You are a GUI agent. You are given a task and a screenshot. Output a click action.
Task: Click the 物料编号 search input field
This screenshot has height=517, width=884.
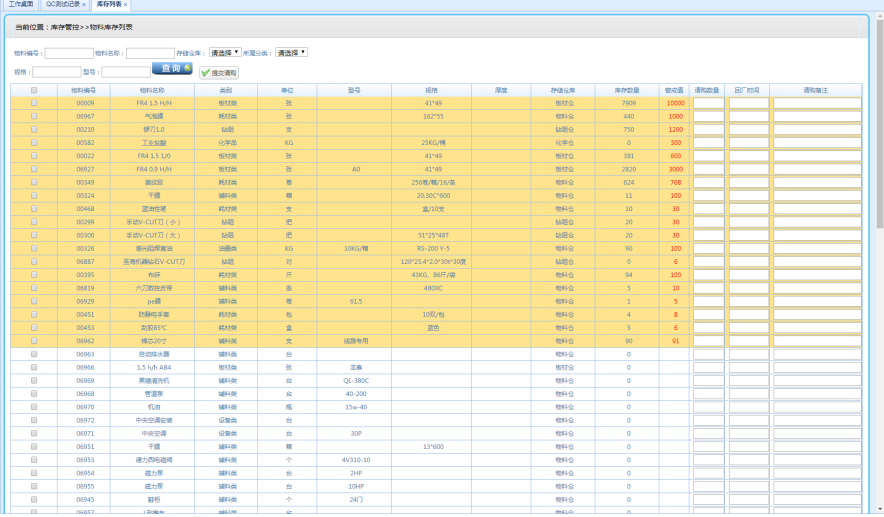(x=69, y=53)
